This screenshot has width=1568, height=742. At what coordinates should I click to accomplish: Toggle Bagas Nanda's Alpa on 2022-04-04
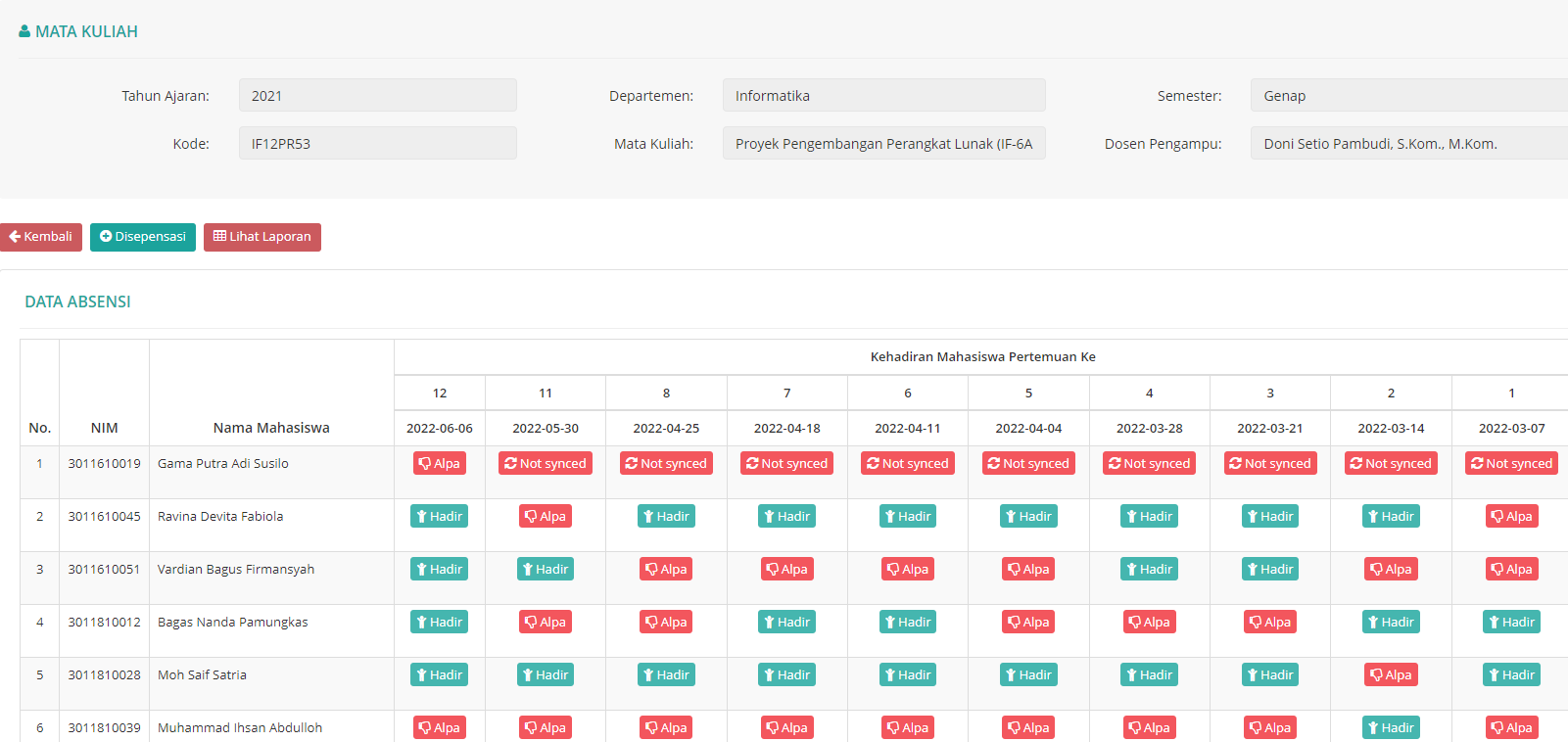[1028, 622]
